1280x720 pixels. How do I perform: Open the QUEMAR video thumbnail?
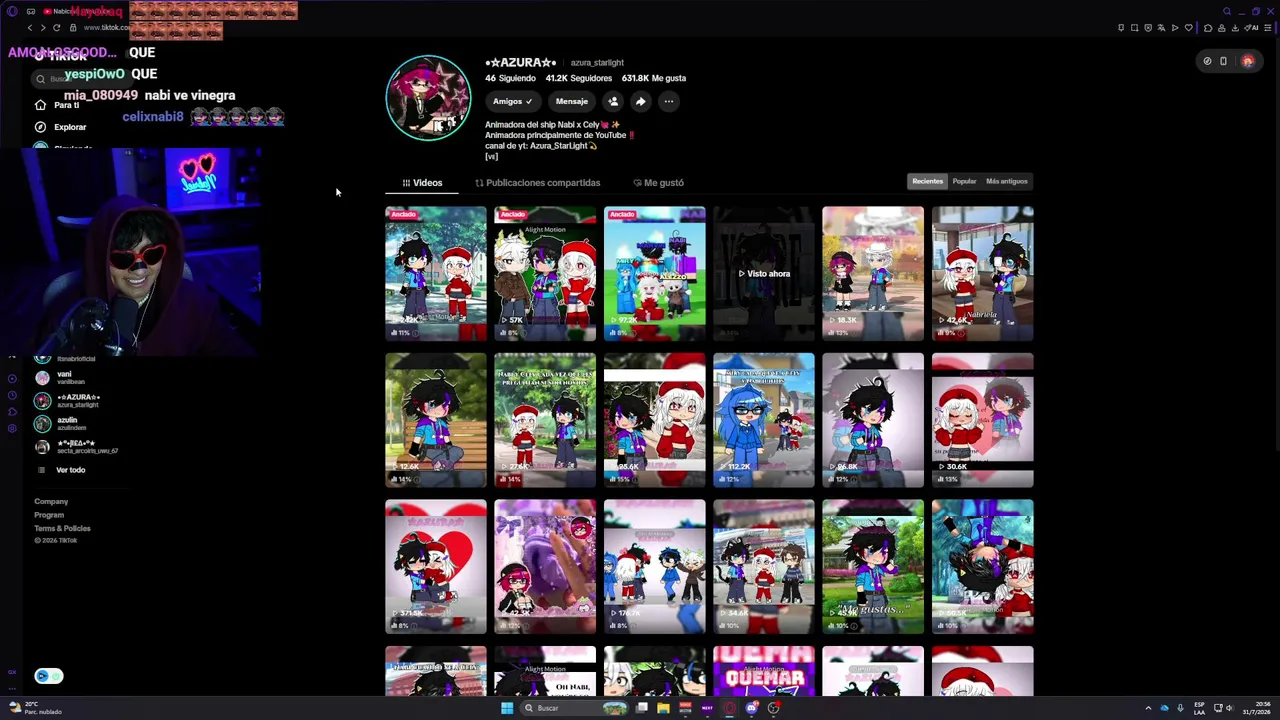click(764, 672)
